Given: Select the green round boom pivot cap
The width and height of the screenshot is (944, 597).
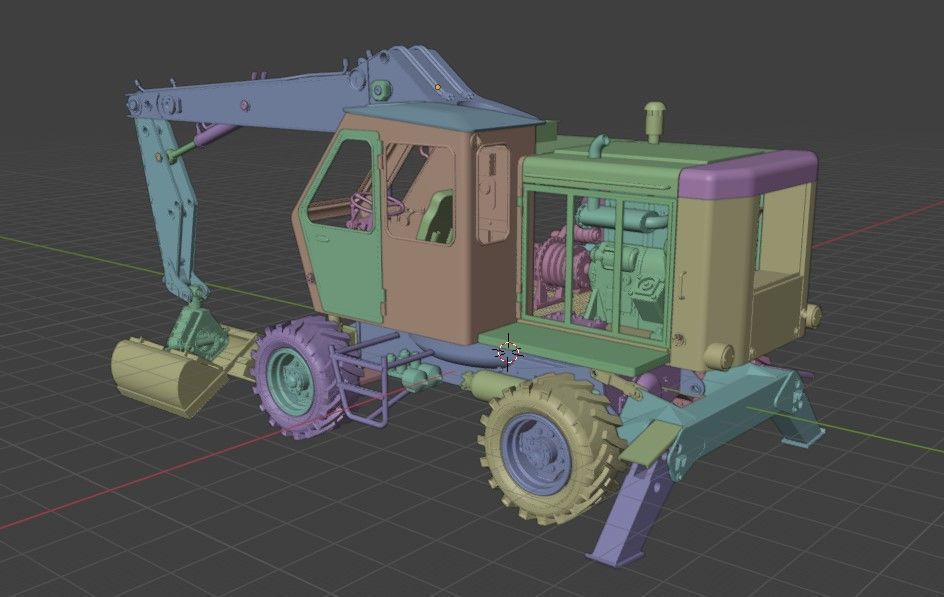Looking at the screenshot, I should click(x=380, y=90).
